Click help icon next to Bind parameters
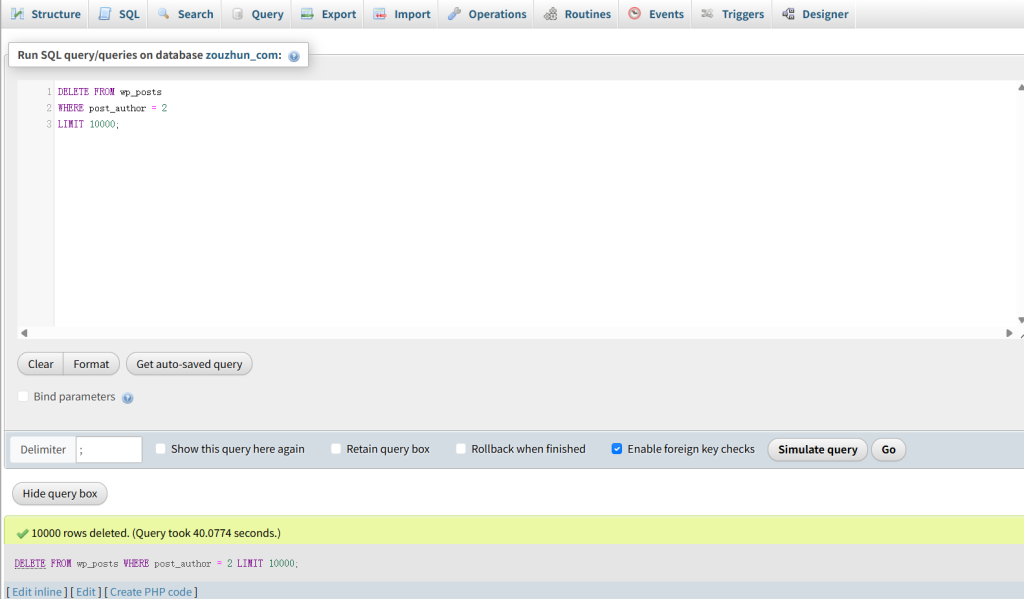The width and height of the screenshot is (1024, 599). point(127,398)
